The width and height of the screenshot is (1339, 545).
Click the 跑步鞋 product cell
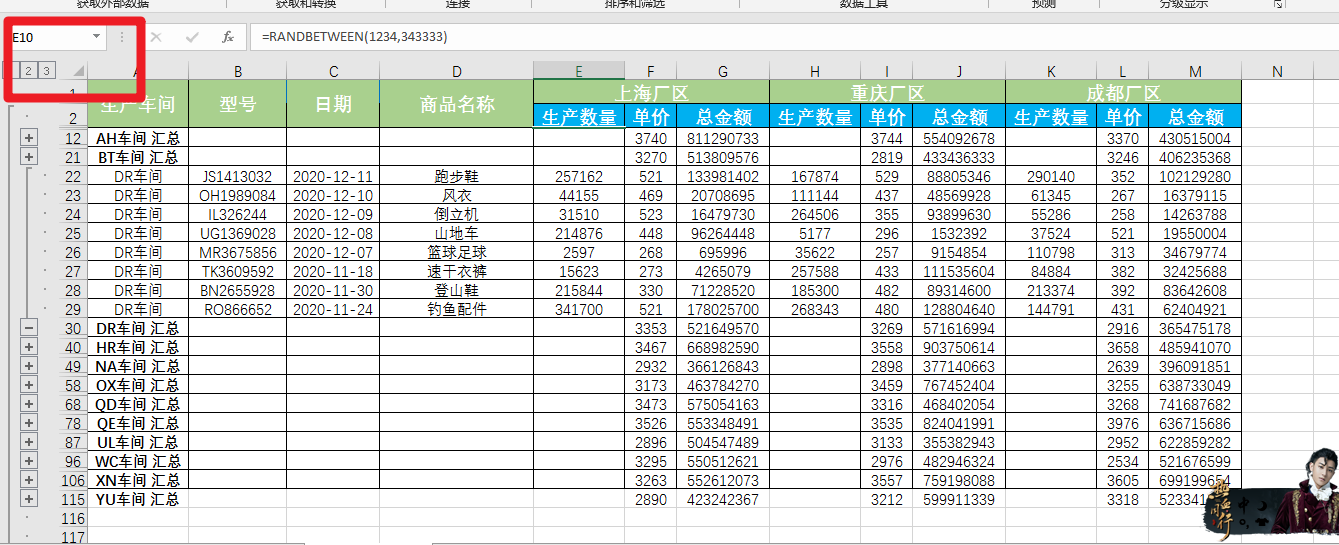click(457, 176)
